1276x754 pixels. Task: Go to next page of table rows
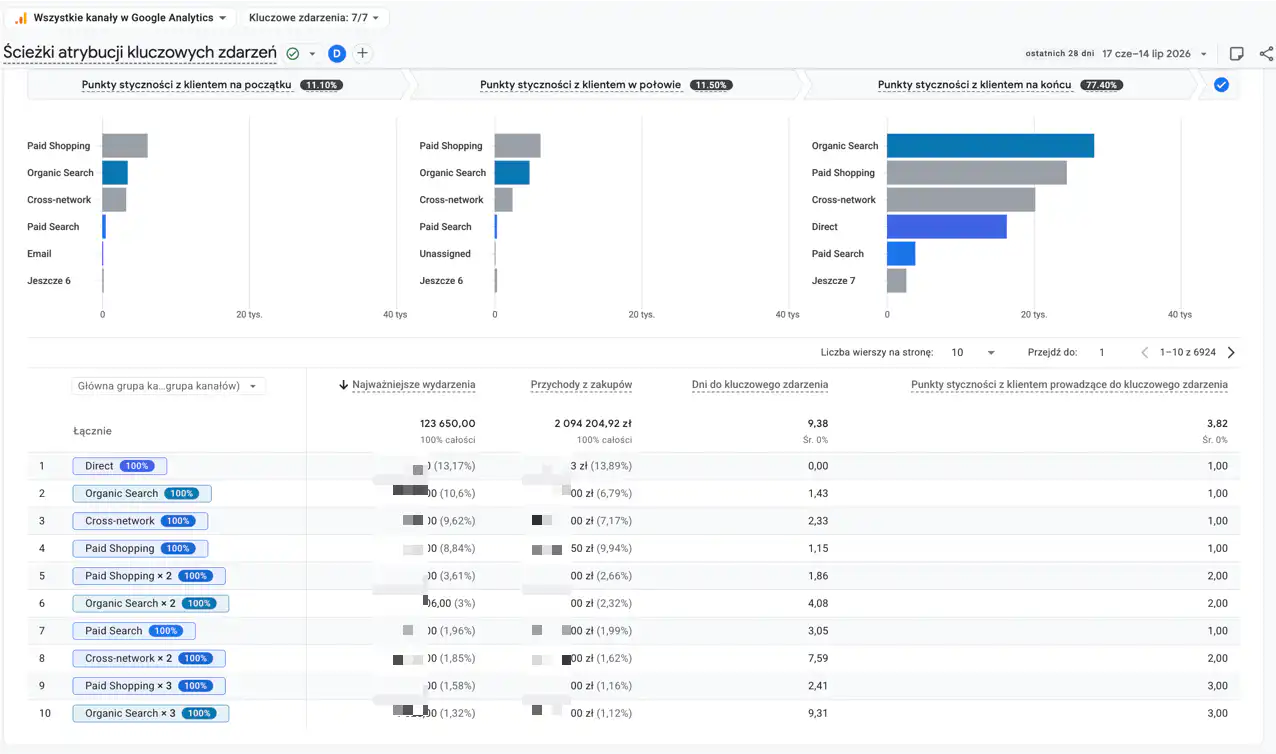point(1231,352)
